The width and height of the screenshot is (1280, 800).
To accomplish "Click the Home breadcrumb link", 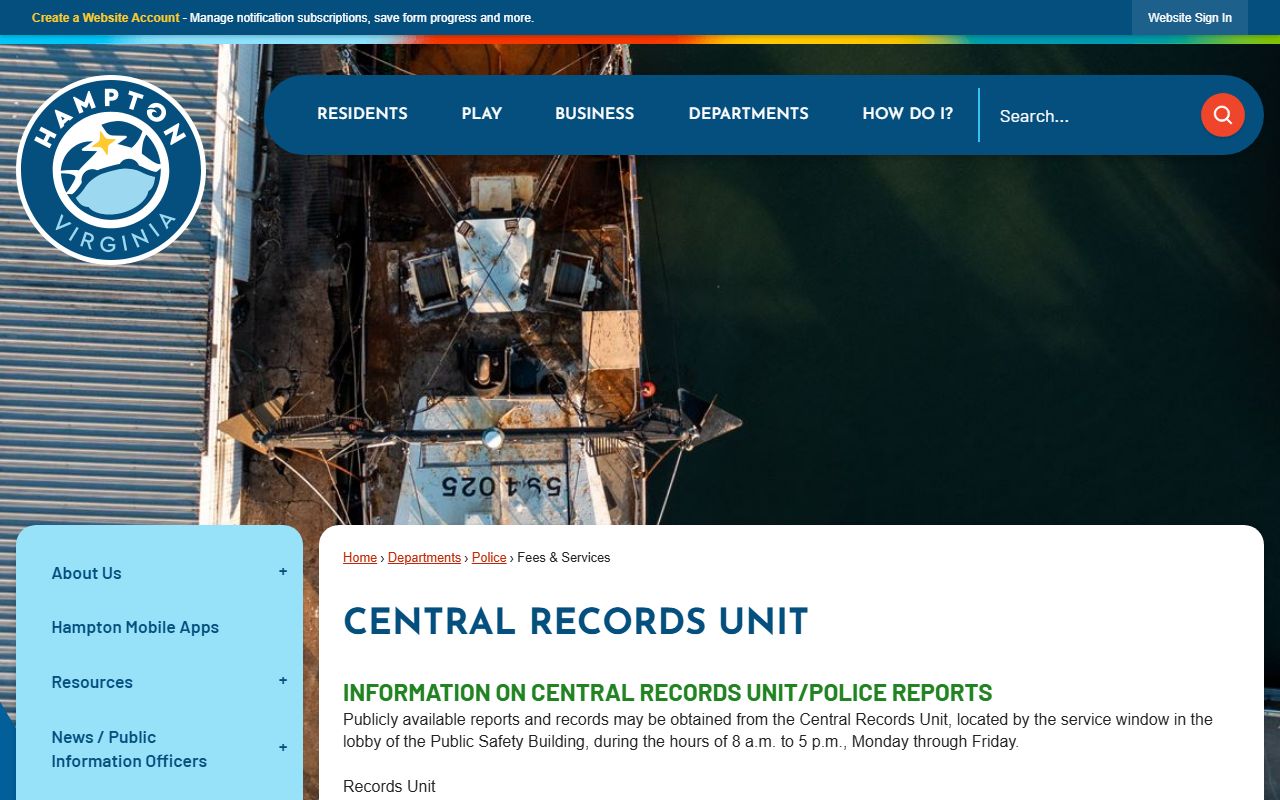I will pos(360,558).
